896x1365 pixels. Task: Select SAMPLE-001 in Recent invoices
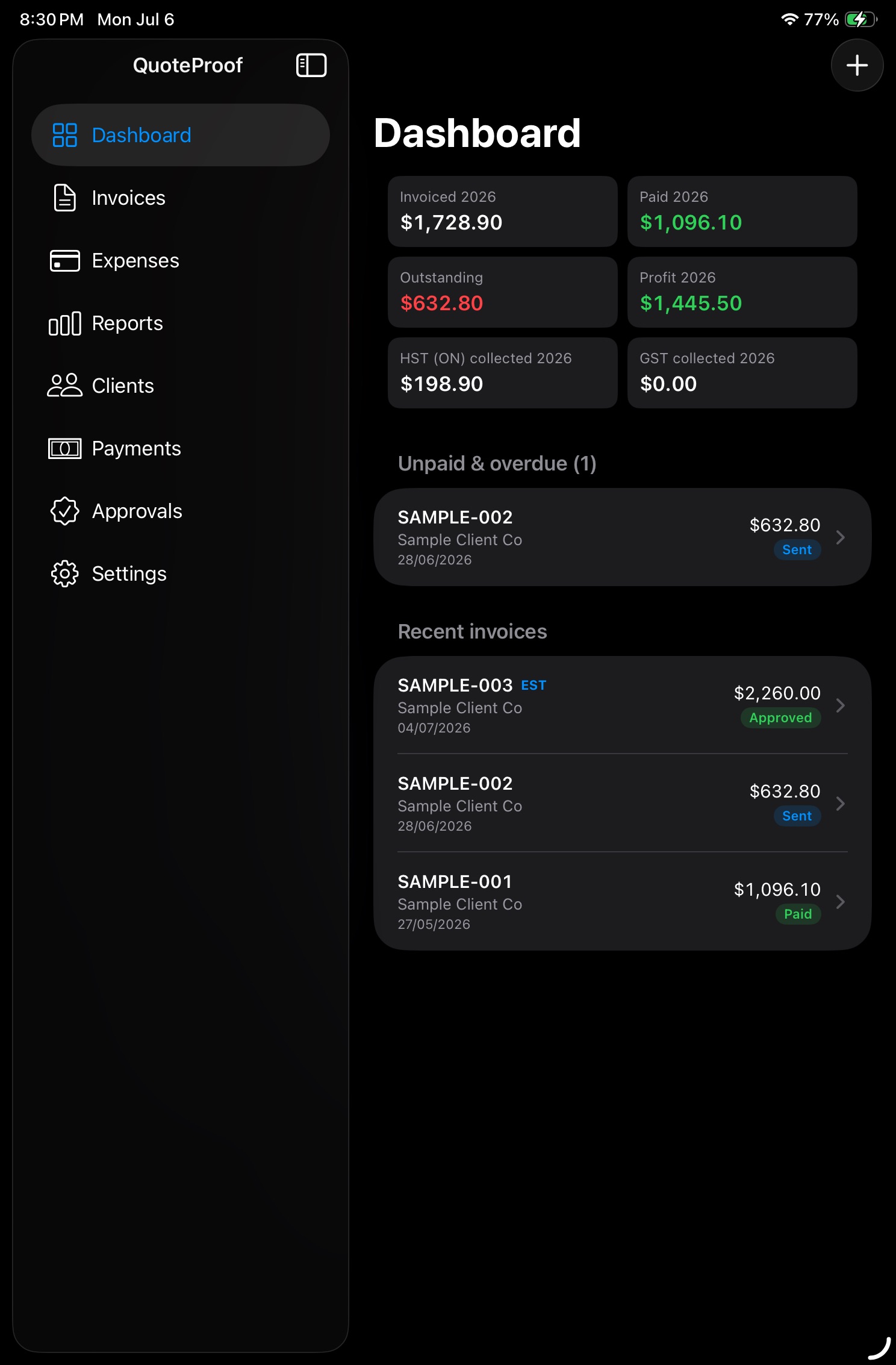point(623,902)
